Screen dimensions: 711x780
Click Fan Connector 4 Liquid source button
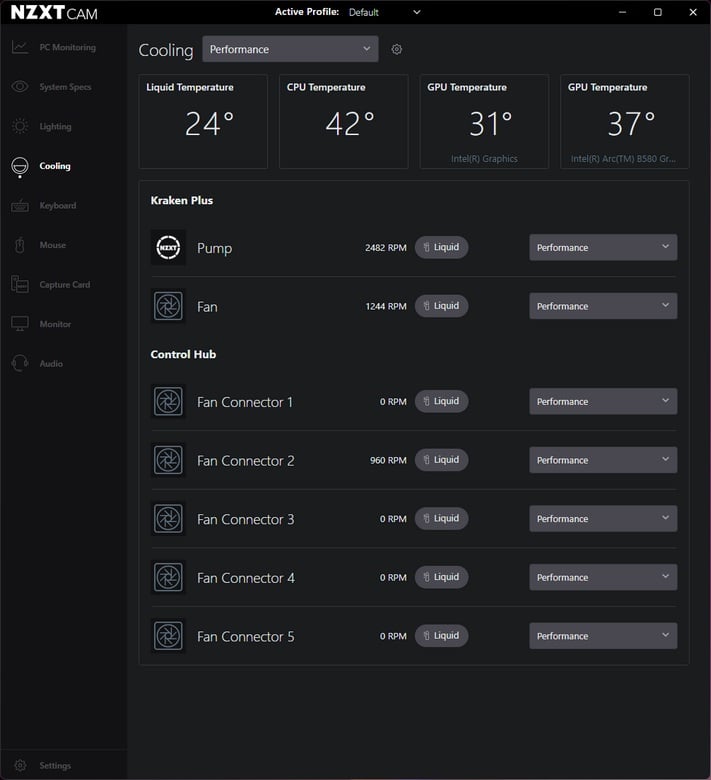441,577
